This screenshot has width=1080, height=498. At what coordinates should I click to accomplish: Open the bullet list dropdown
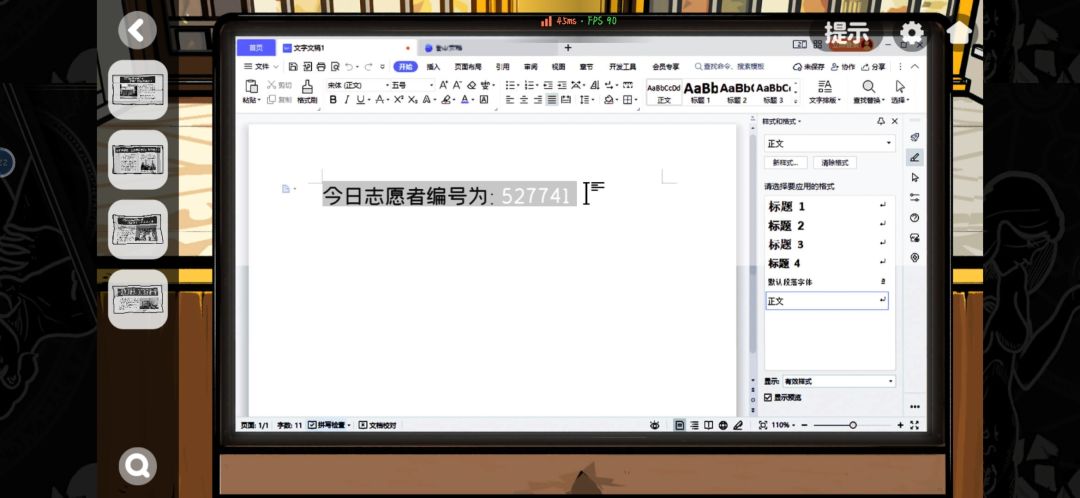(x=519, y=85)
